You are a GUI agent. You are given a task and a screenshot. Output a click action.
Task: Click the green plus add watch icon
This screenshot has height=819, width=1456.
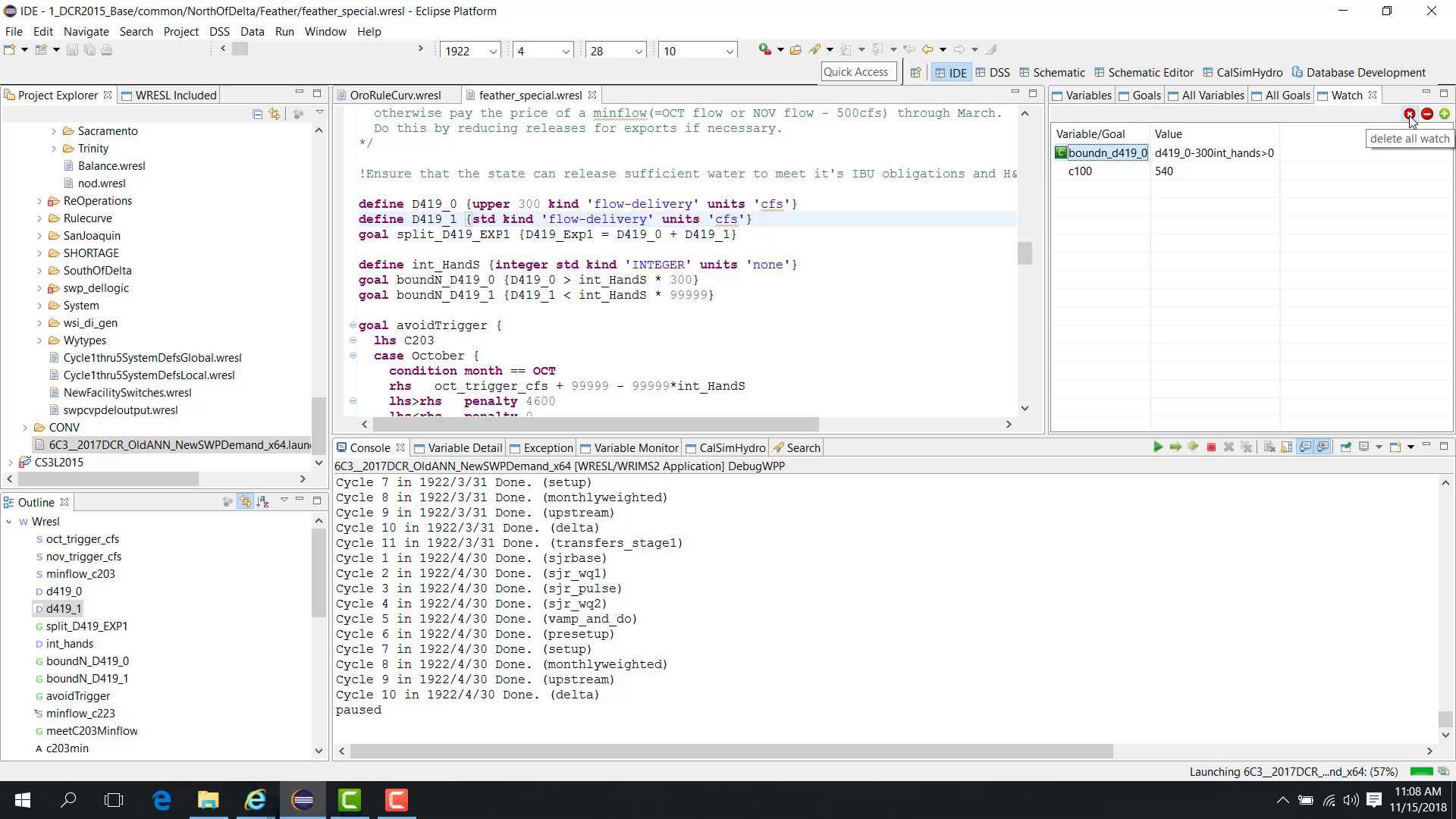pyautogui.click(x=1444, y=114)
